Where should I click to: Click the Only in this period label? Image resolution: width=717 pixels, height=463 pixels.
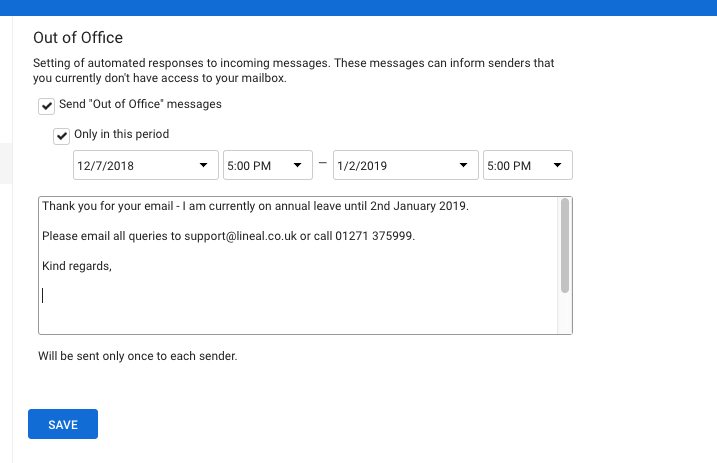122,134
